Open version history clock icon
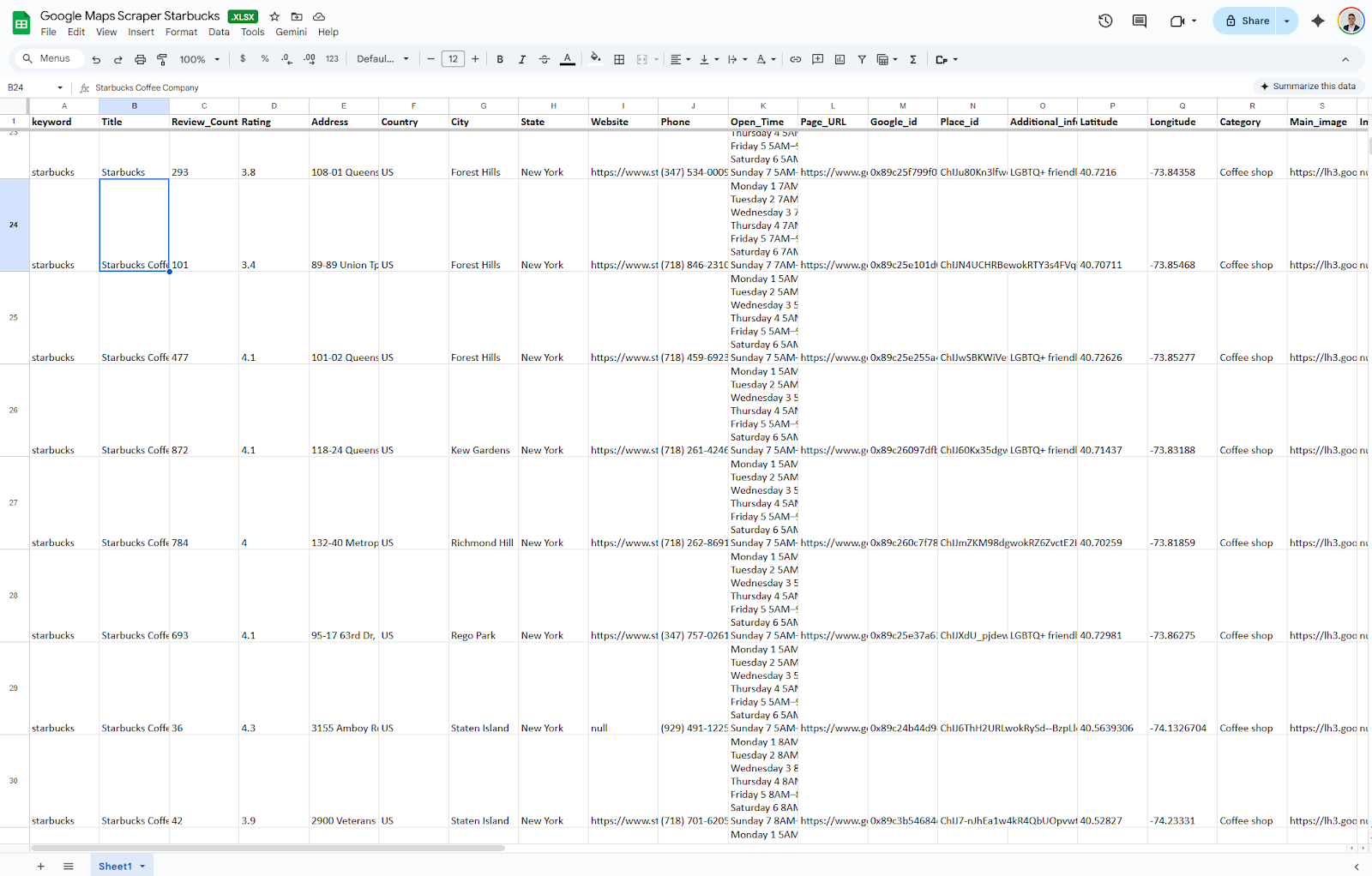The image size is (1372, 876). (1105, 21)
